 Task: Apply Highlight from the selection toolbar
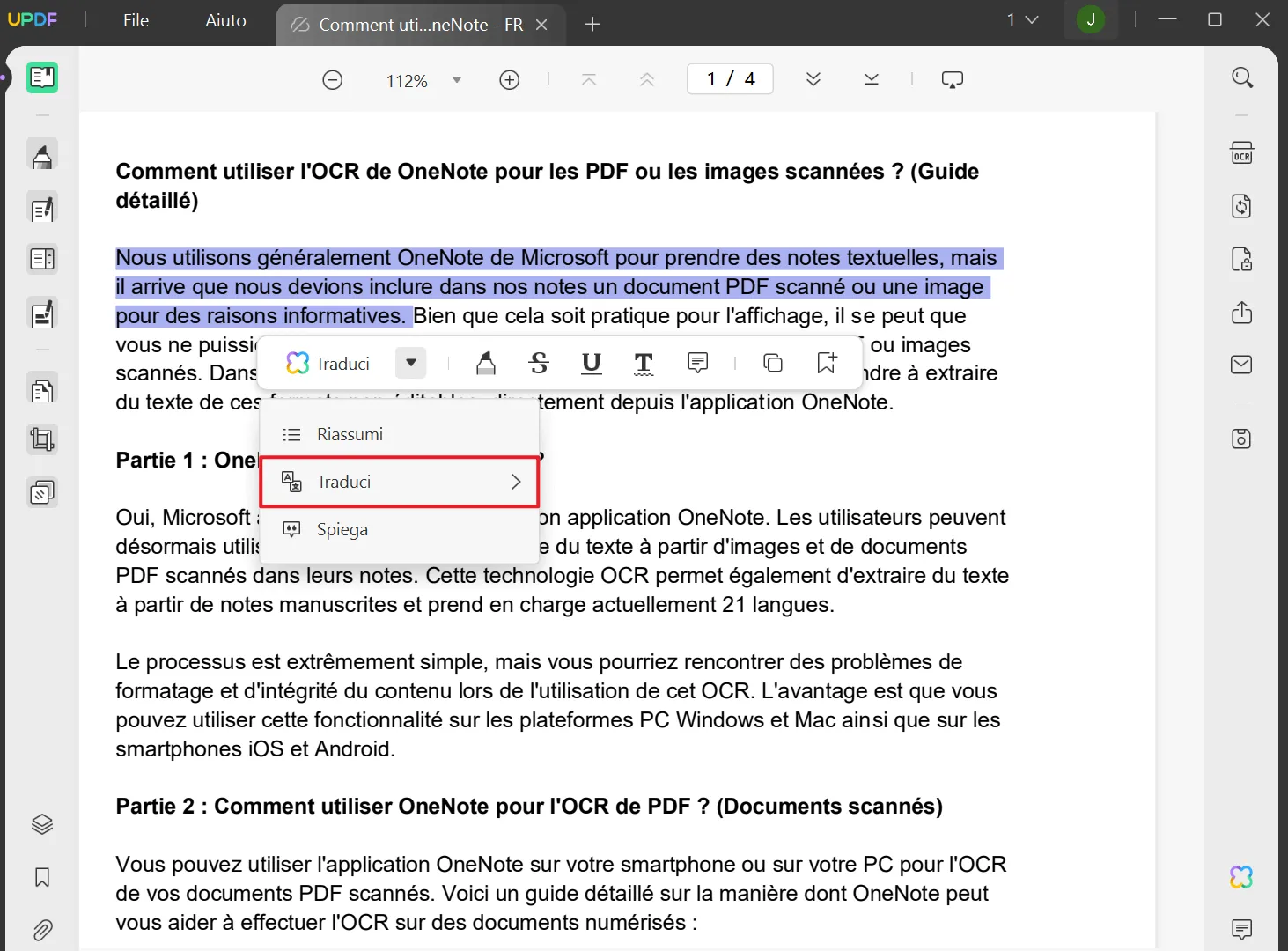point(486,363)
